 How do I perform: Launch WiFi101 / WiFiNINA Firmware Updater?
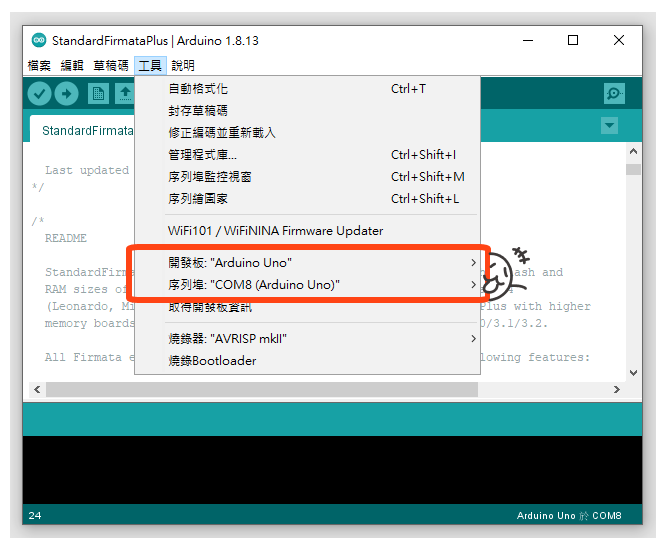[x=308, y=231]
